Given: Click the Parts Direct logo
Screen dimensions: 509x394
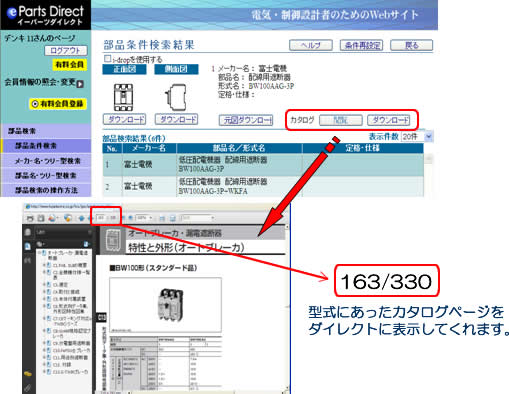Looking at the screenshot, I should click(x=45, y=15).
